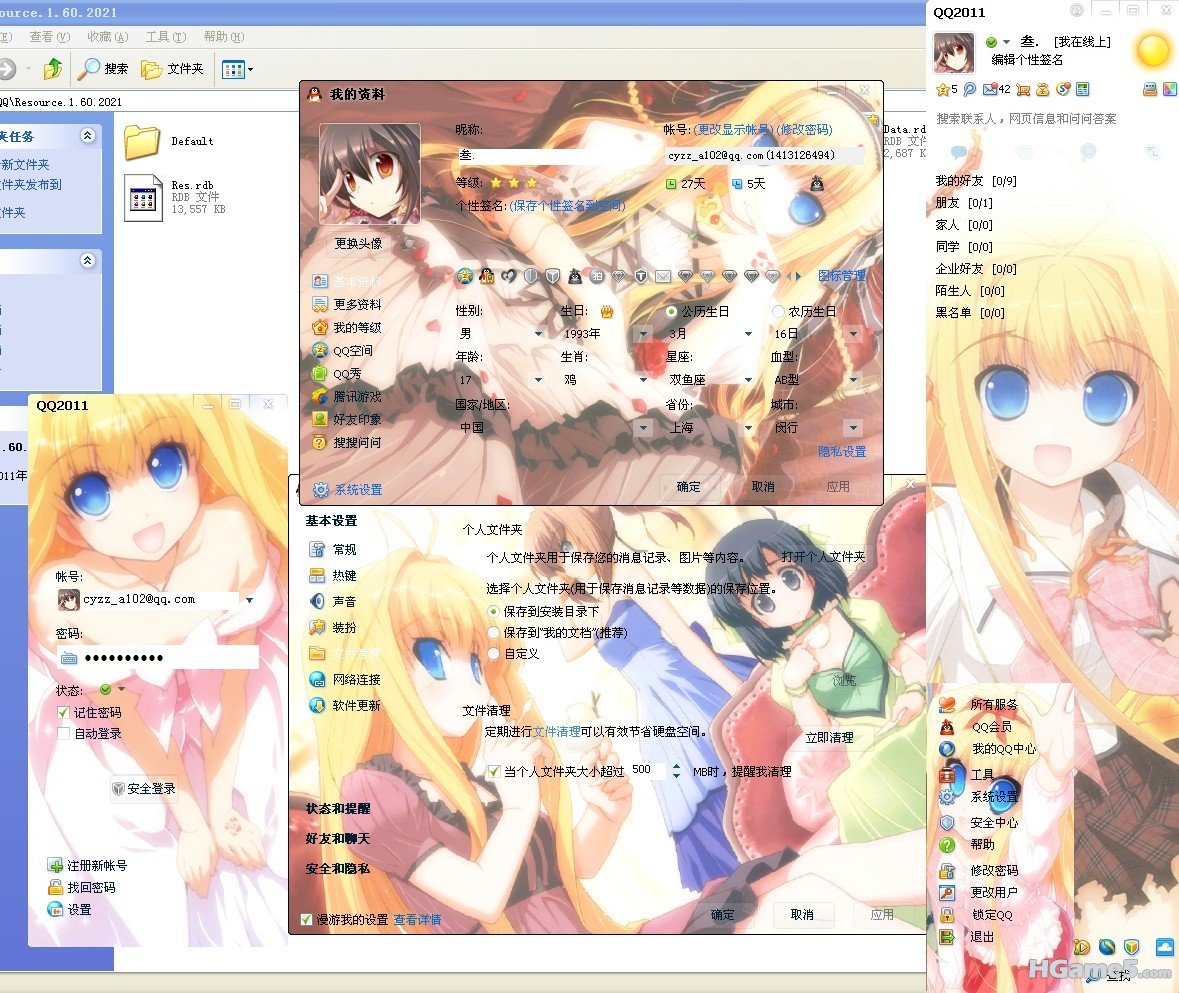Click 立即清理 clean now button
The width and height of the screenshot is (1179, 993).
coord(829,737)
